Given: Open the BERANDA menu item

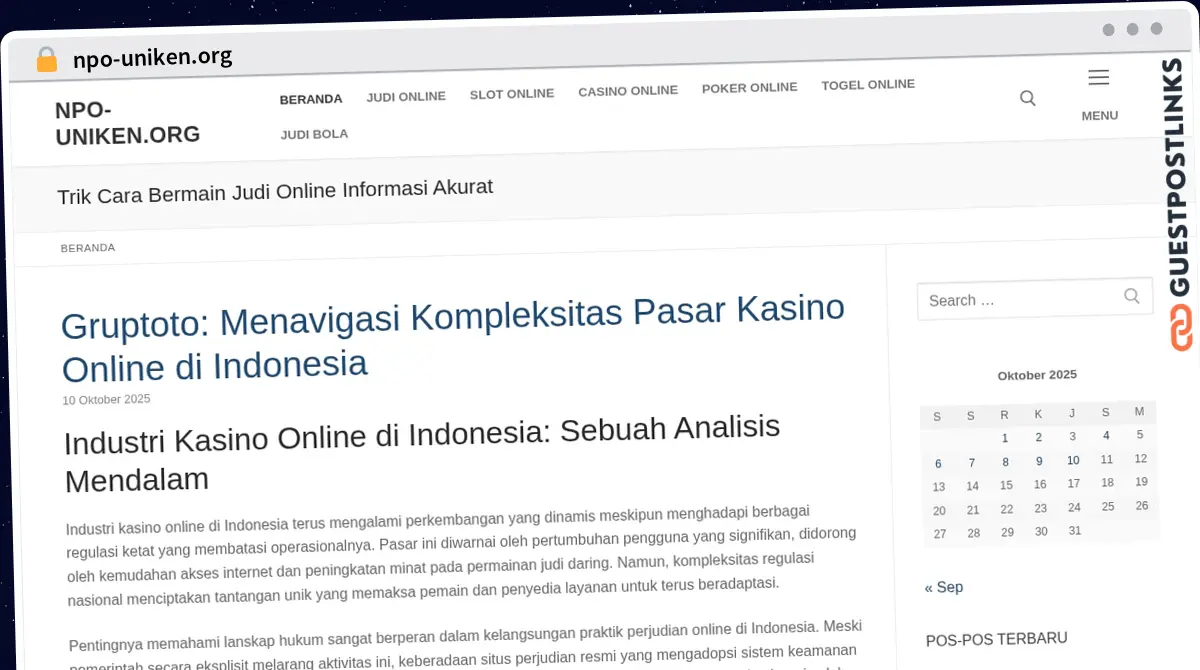Looking at the screenshot, I should click(311, 99).
